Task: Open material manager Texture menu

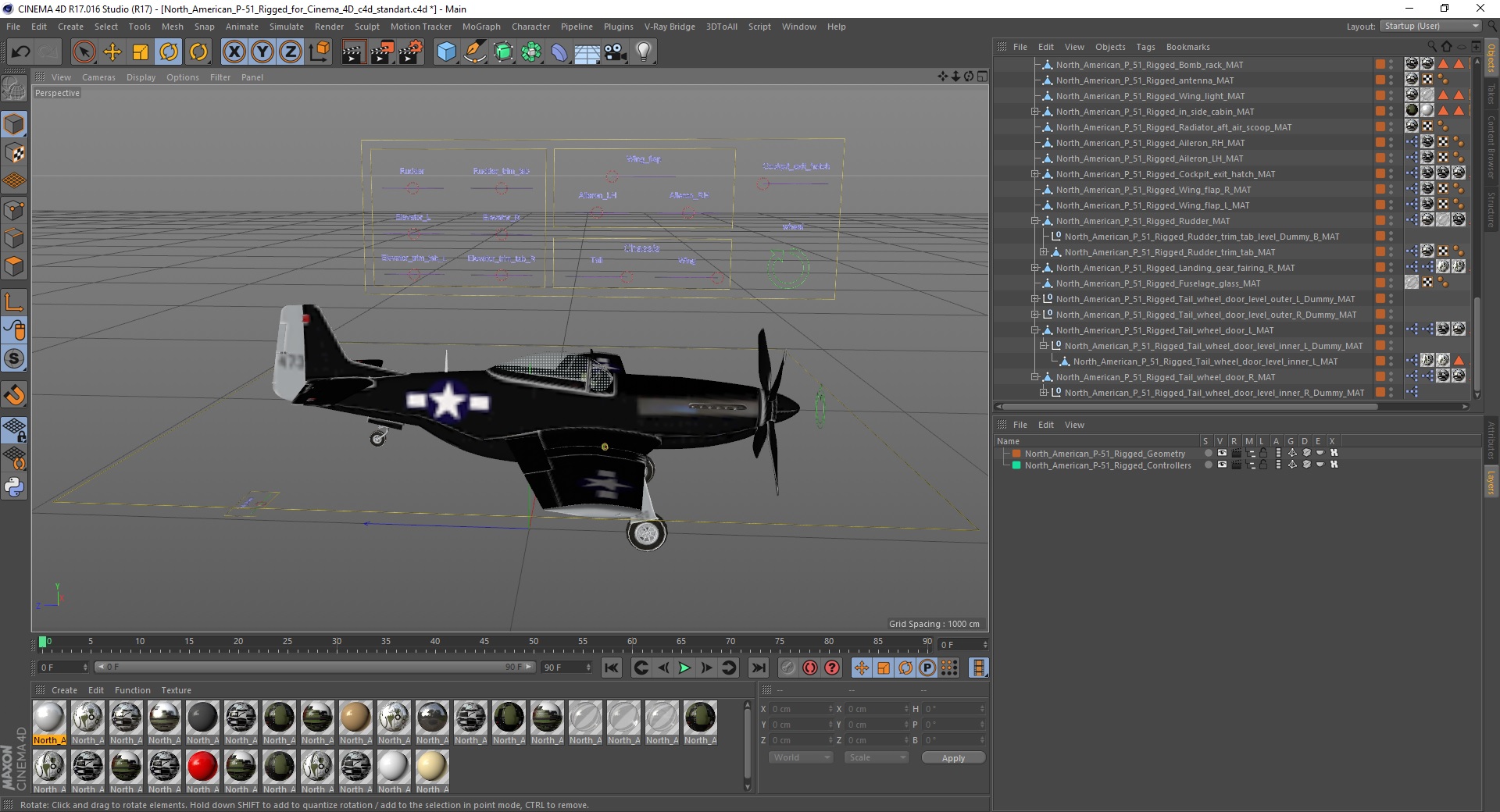Action: click(176, 690)
